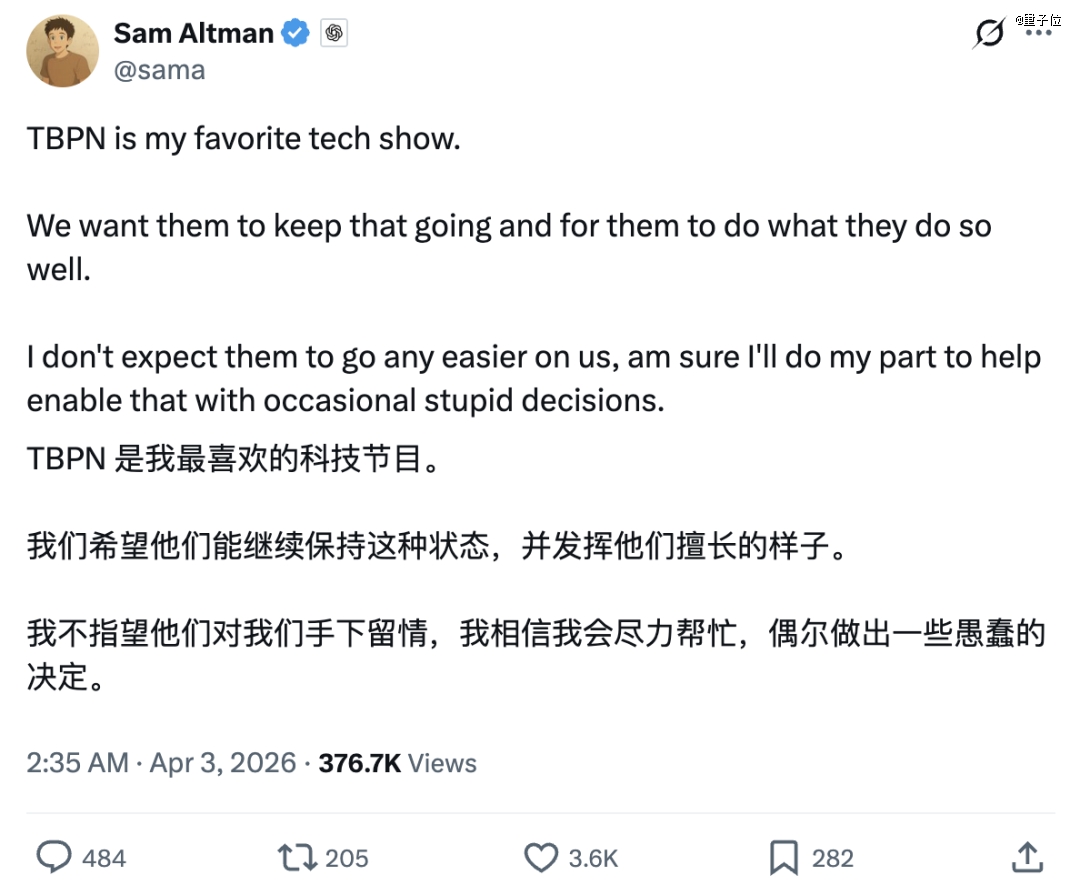This screenshot has height=895, width=1080.
Task: Click the 376.7K Views count
Action: 397,763
